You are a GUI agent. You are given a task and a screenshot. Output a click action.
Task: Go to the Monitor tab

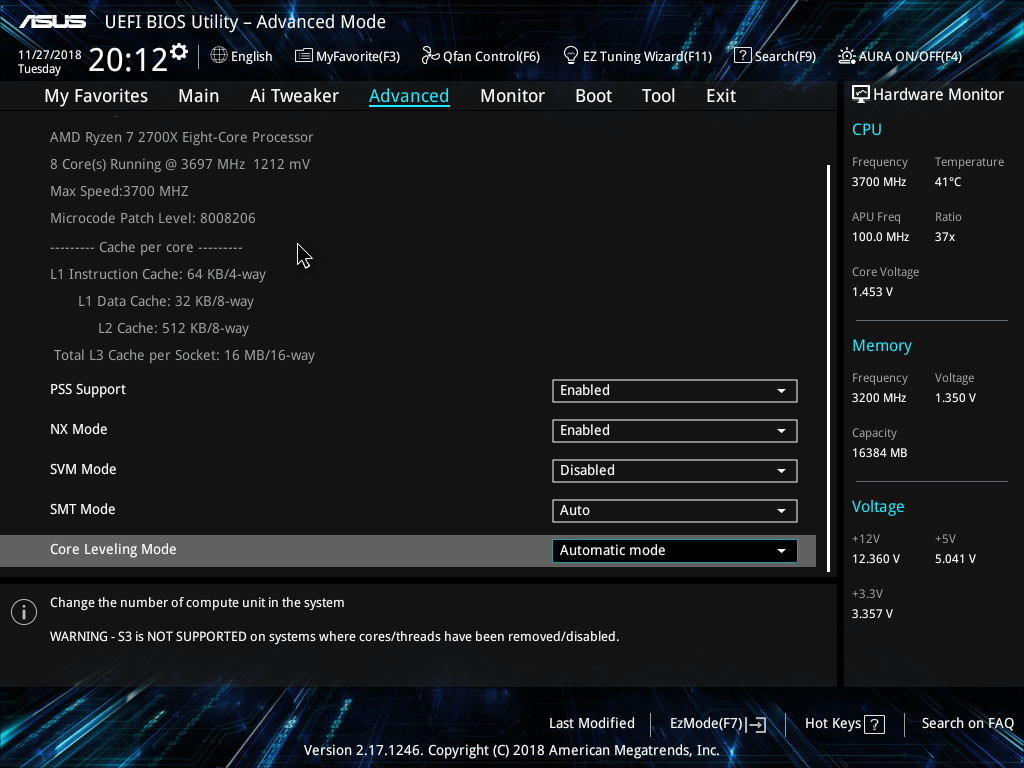coord(512,96)
